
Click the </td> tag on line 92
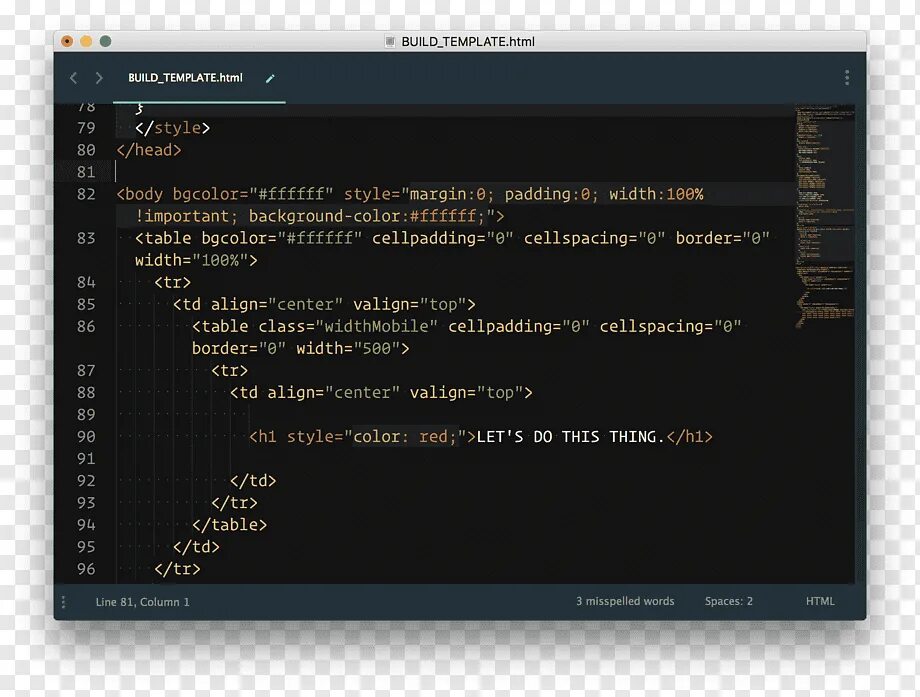tap(253, 481)
